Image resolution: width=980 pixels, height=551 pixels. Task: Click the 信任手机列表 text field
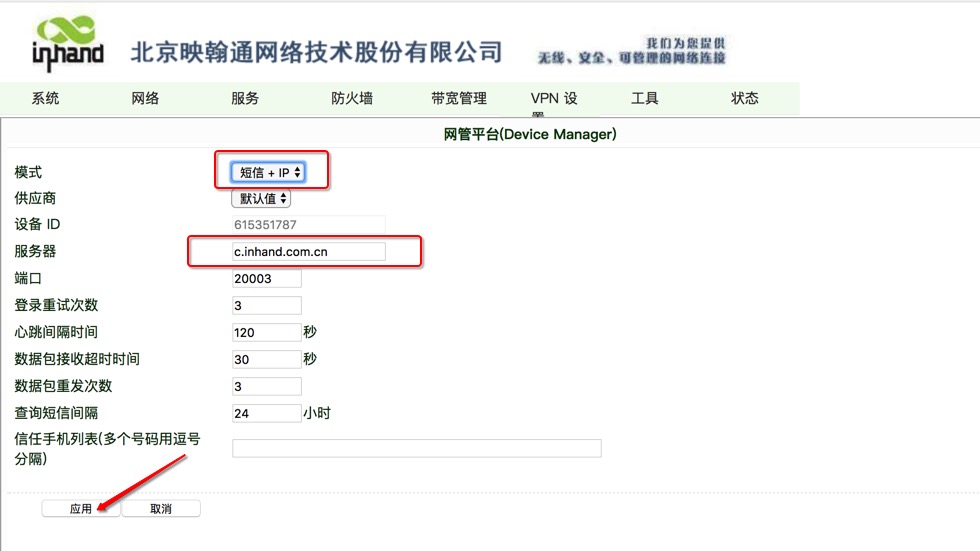click(416, 448)
